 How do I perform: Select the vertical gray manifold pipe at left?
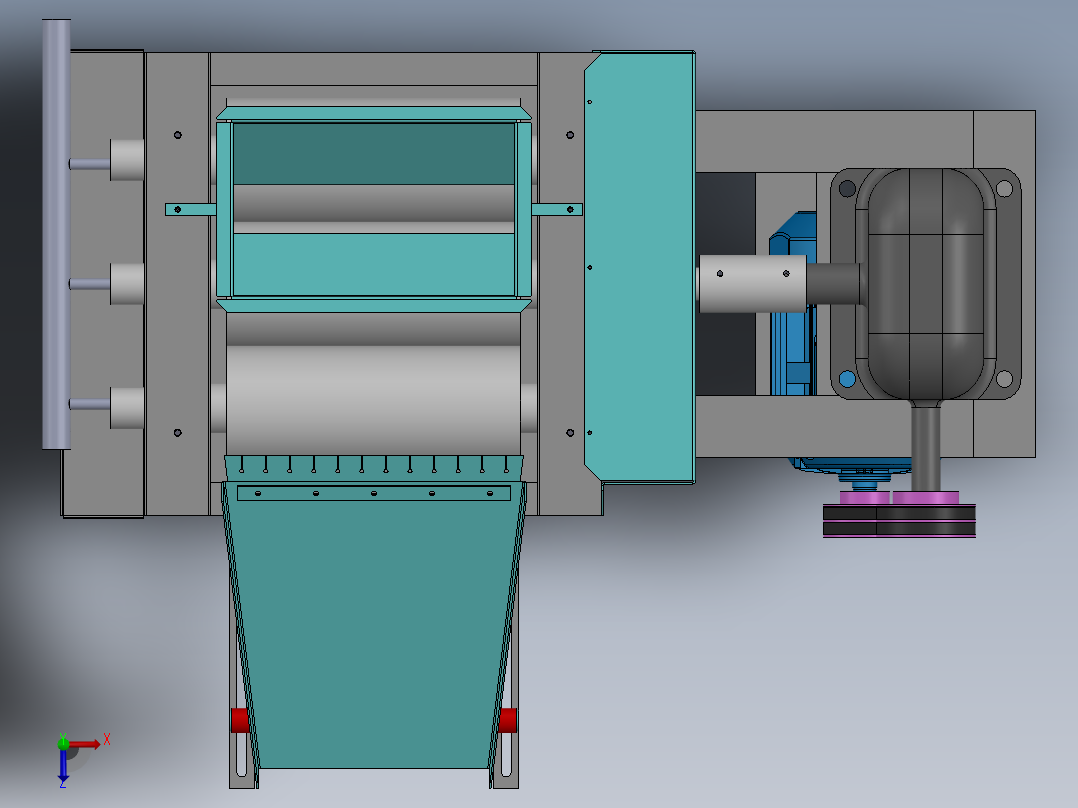tap(56, 234)
